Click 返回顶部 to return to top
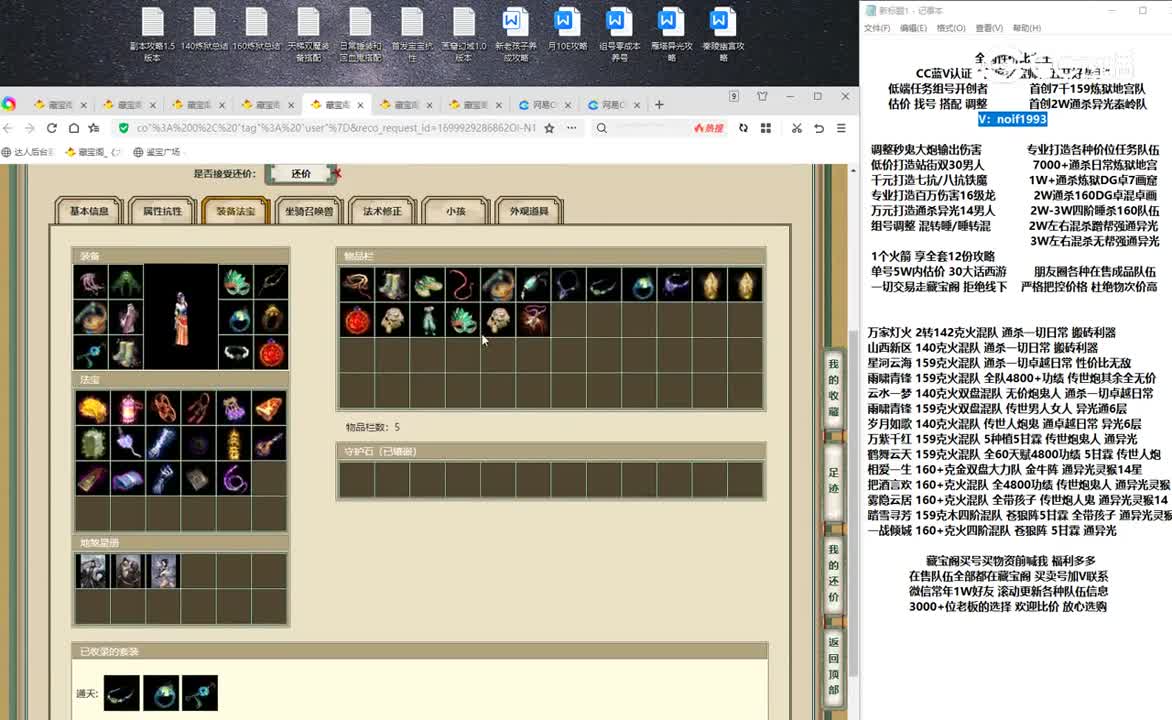 [833, 665]
